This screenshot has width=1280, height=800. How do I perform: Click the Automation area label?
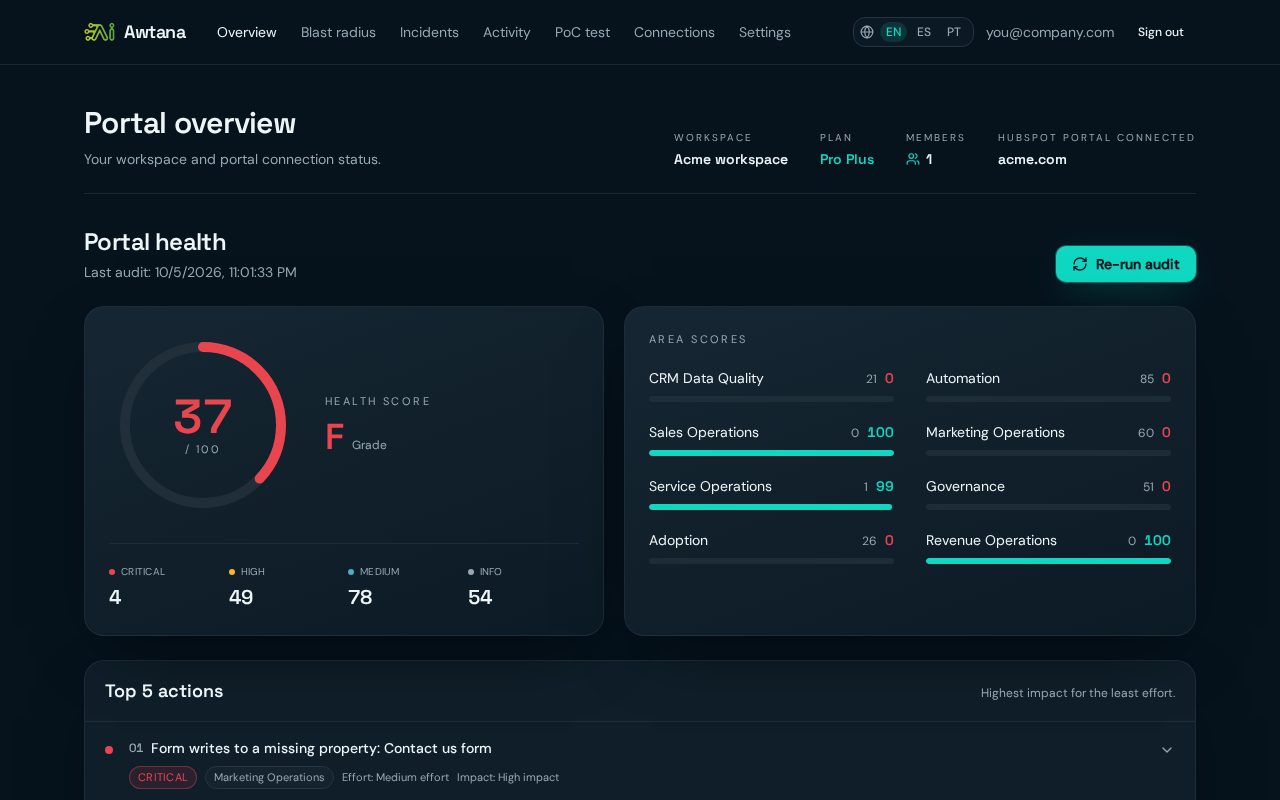[x=963, y=378]
